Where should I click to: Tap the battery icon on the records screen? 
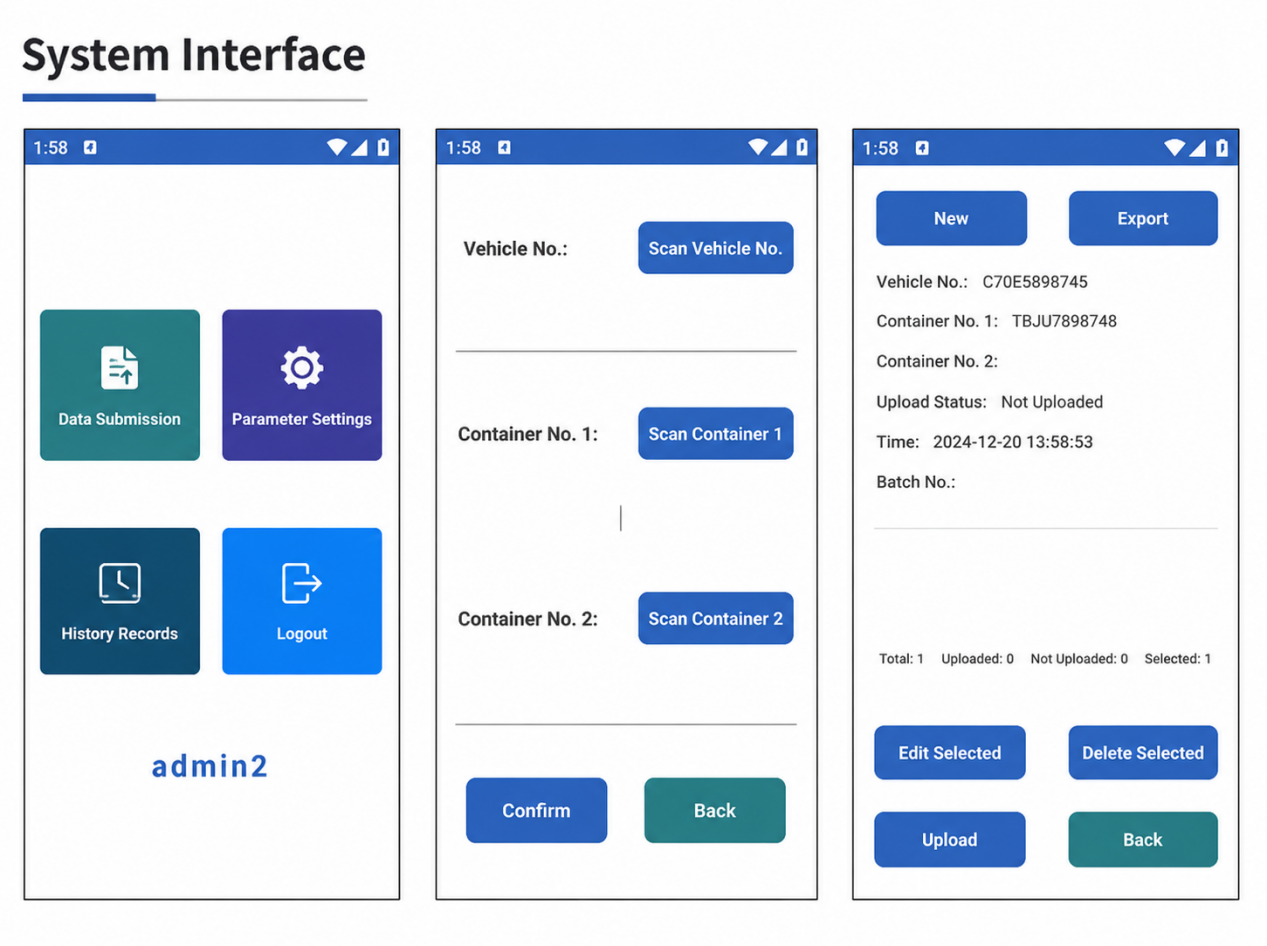1221,148
